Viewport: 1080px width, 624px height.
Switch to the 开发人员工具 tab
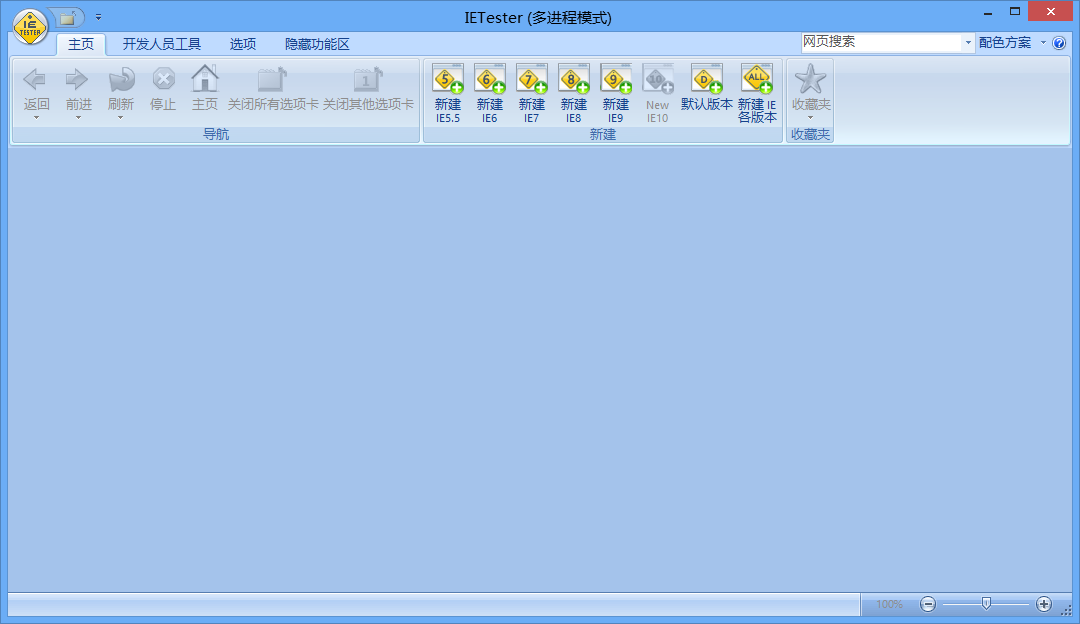pos(162,44)
